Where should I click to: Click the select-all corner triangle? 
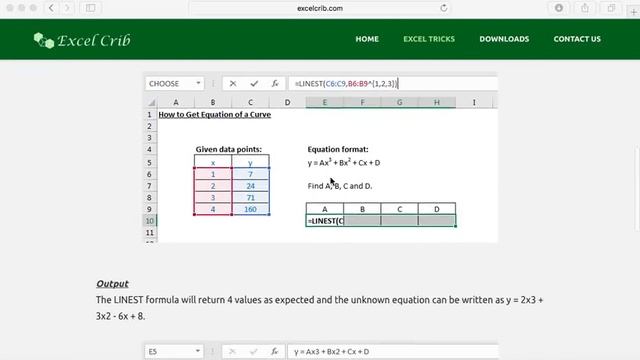coord(151,102)
